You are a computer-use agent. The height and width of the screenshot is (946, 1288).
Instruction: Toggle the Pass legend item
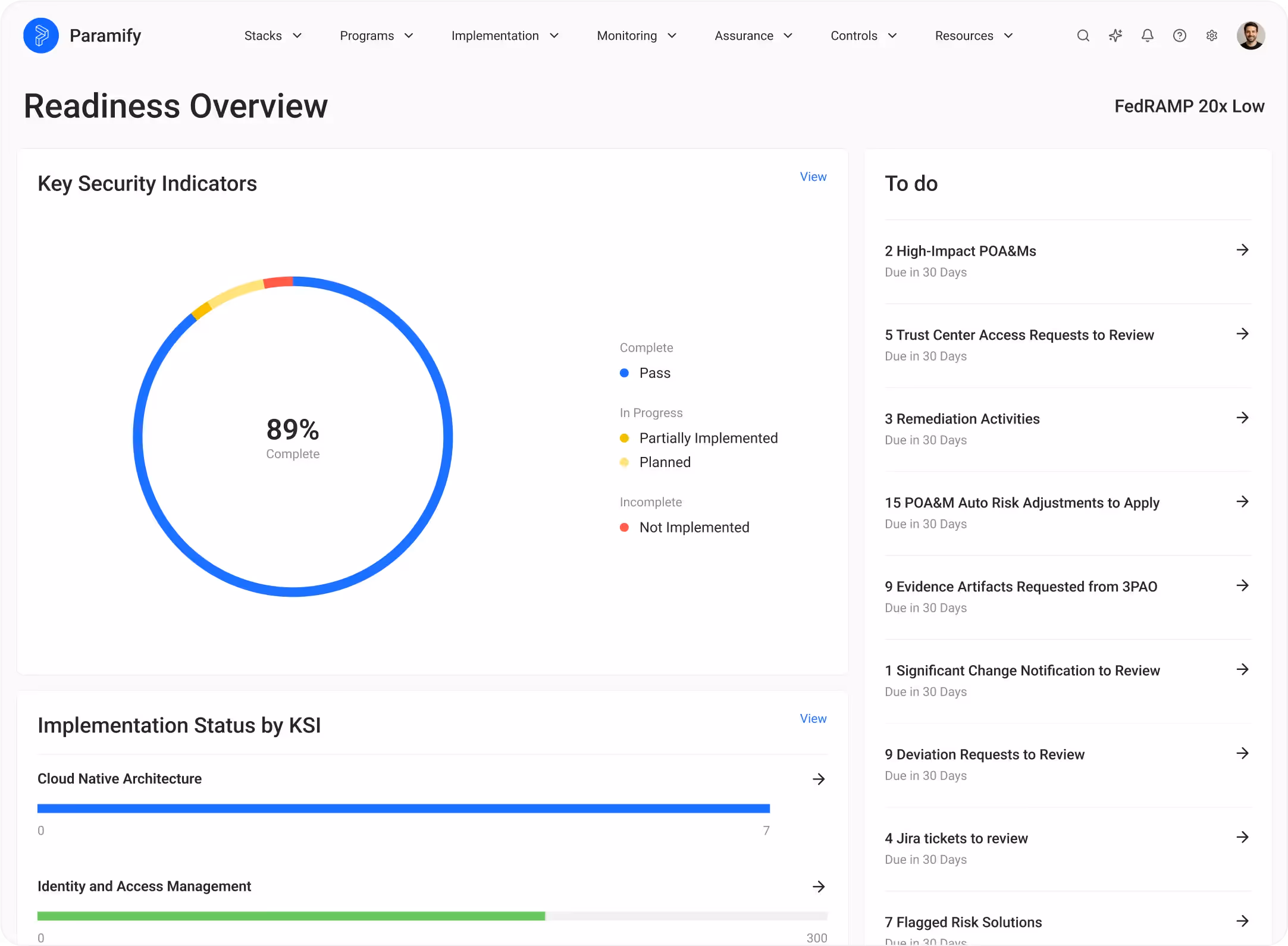pyautogui.click(x=654, y=373)
